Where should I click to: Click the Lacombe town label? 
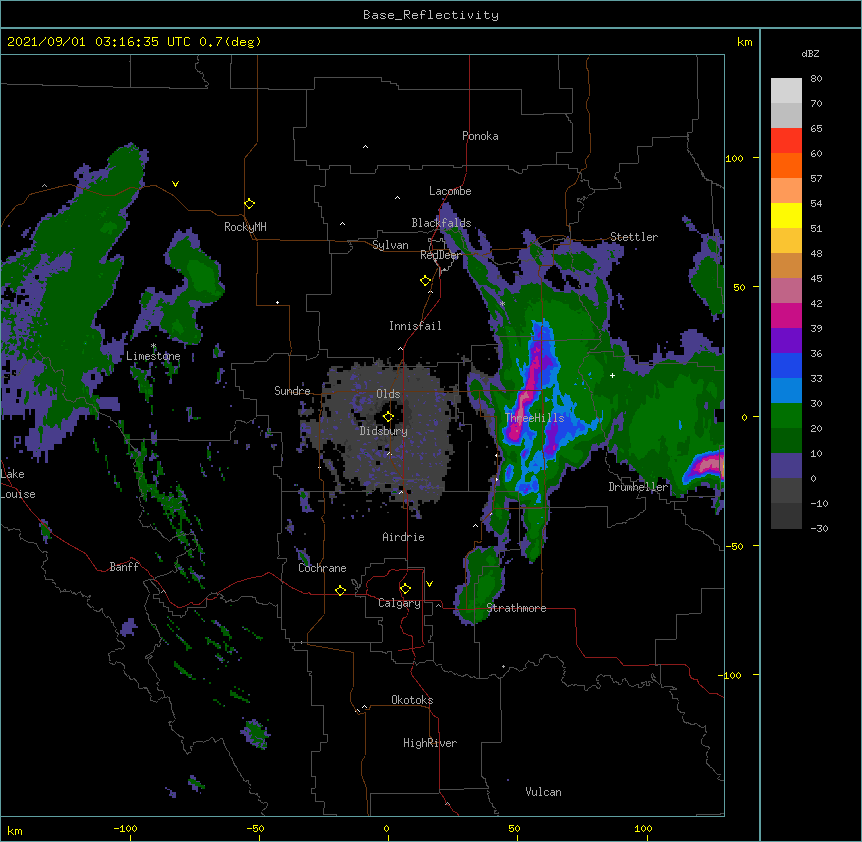click(x=450, y=191)
